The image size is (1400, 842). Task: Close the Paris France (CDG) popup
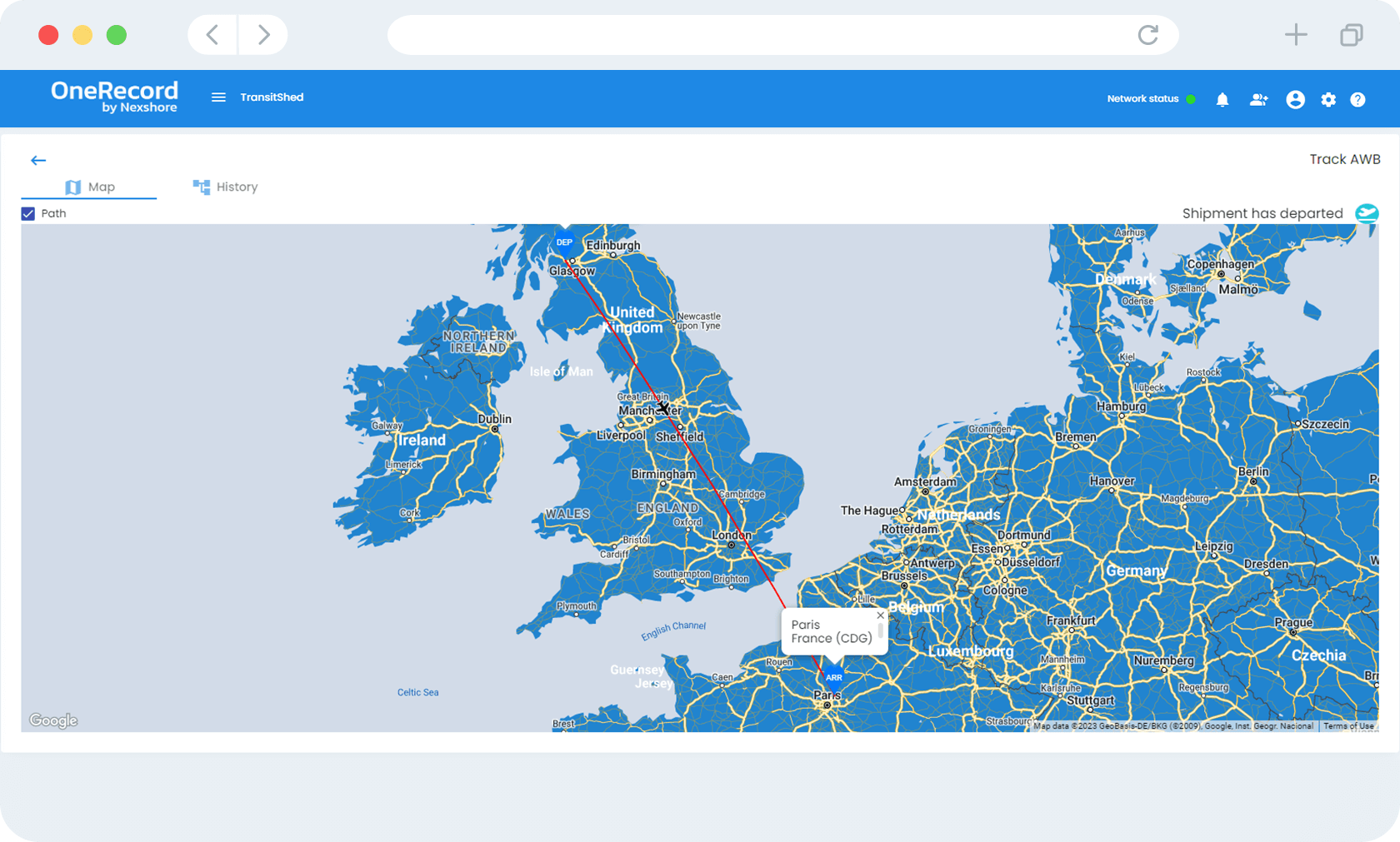[x=880, y=615]
